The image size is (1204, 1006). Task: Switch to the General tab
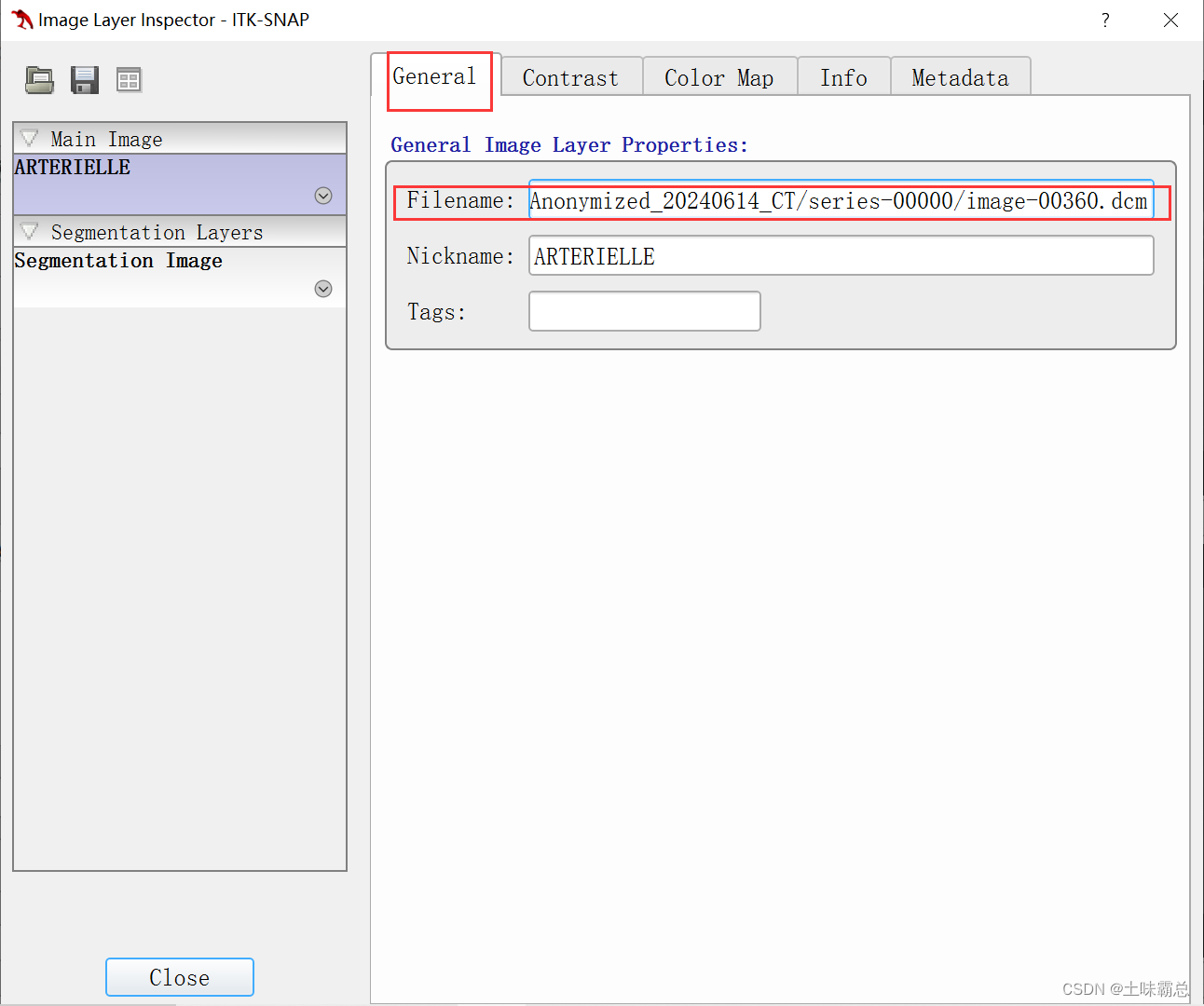[435, 76]
